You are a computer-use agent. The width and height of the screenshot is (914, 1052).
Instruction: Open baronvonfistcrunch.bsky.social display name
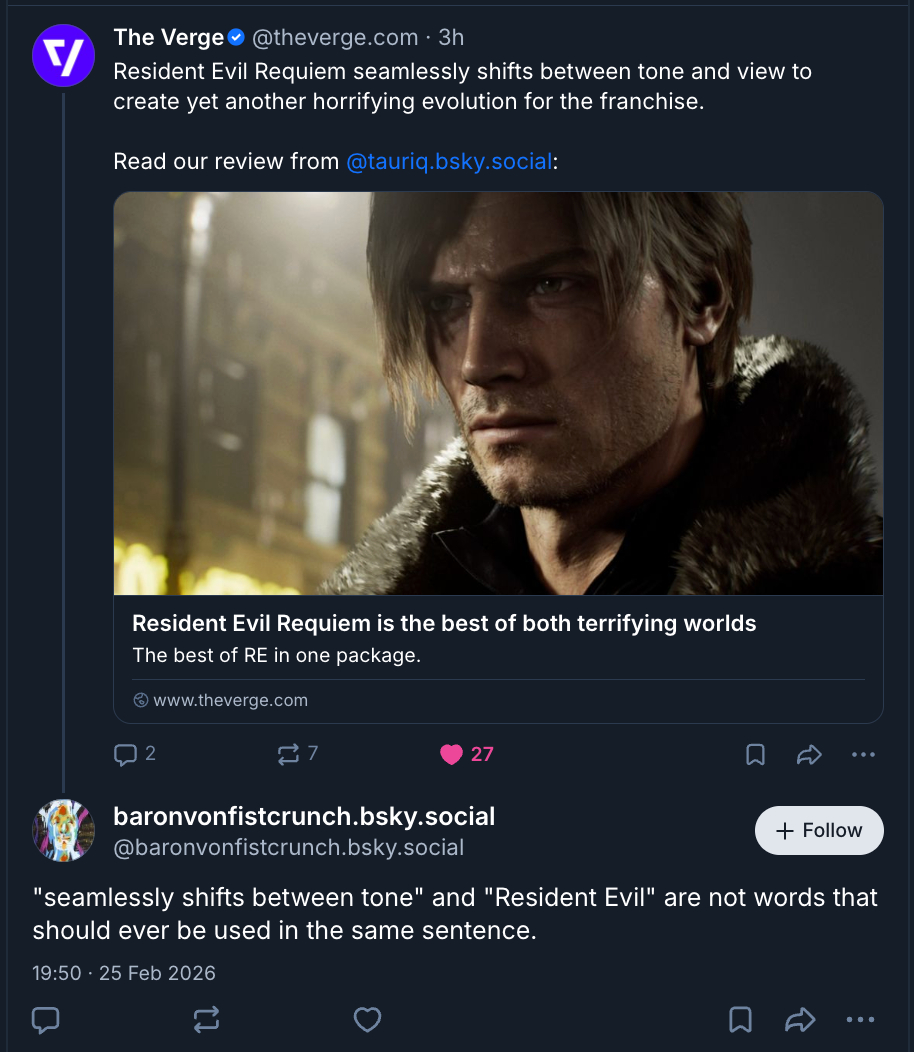tap(304, 816)
